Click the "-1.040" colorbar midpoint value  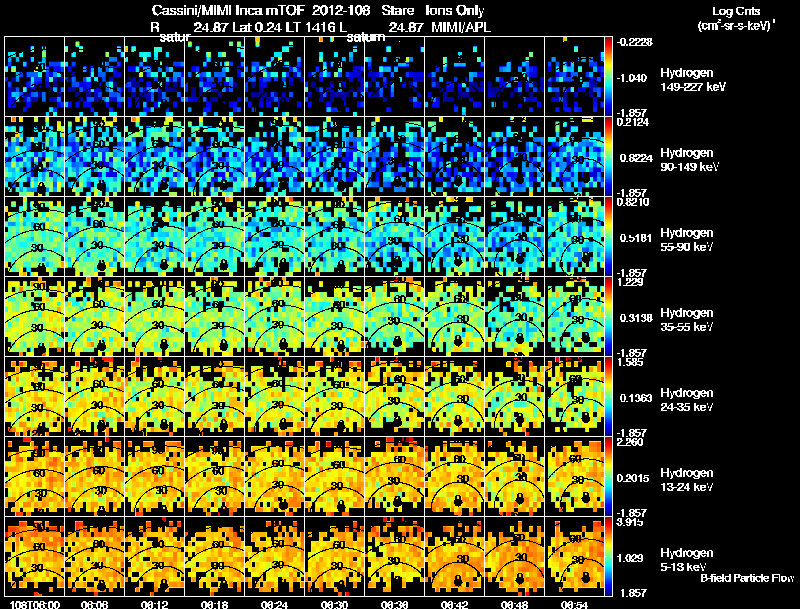tap(632, 78)
